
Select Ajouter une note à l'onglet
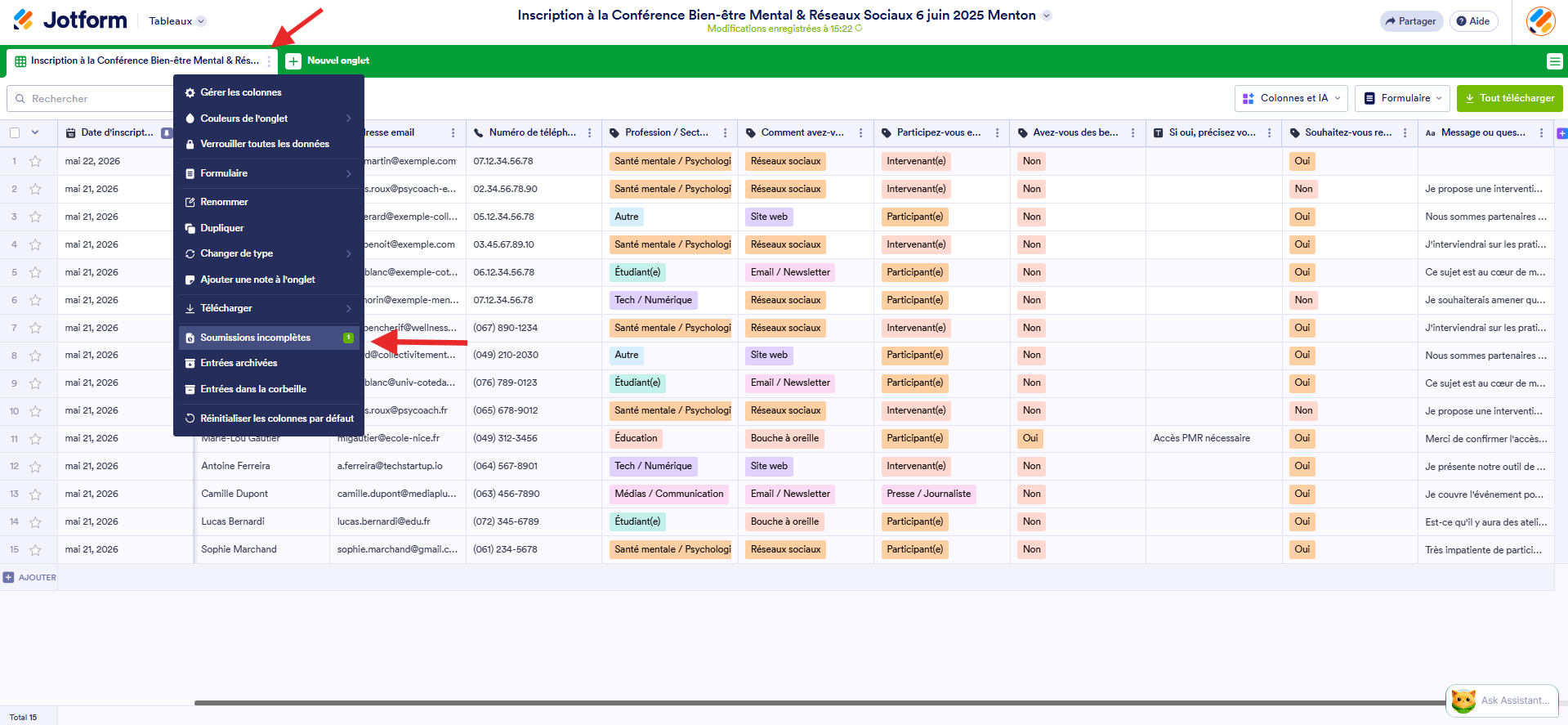270,280
